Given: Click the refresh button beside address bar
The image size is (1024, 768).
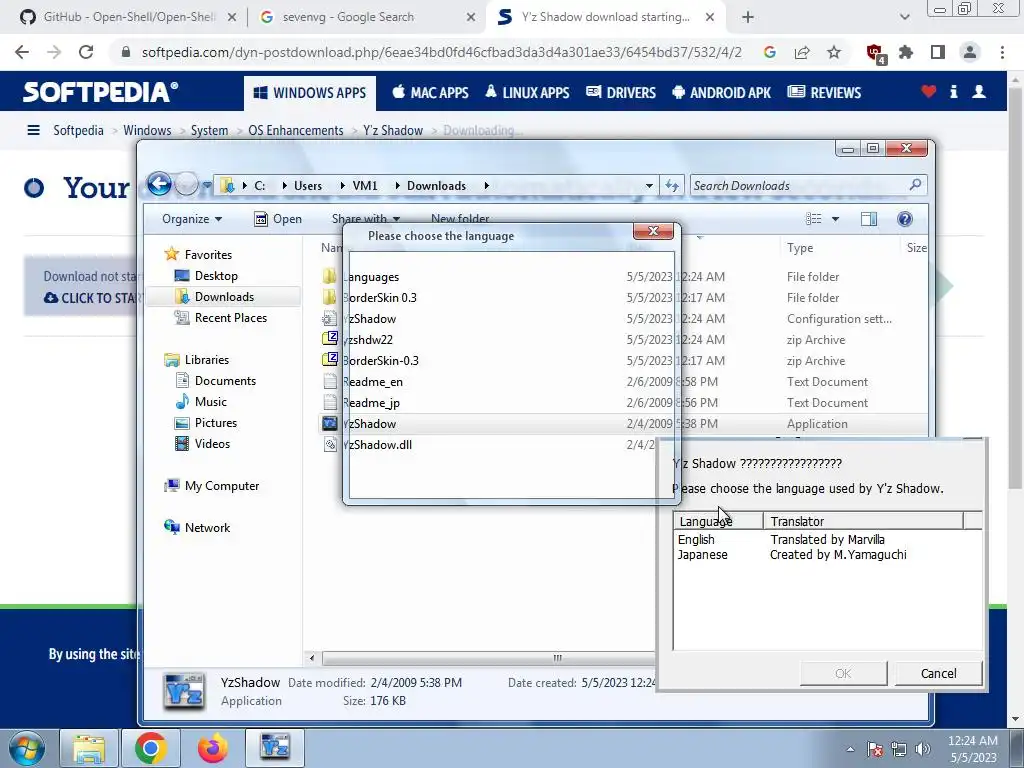Looking at the screenshot, I should [672, 185].
